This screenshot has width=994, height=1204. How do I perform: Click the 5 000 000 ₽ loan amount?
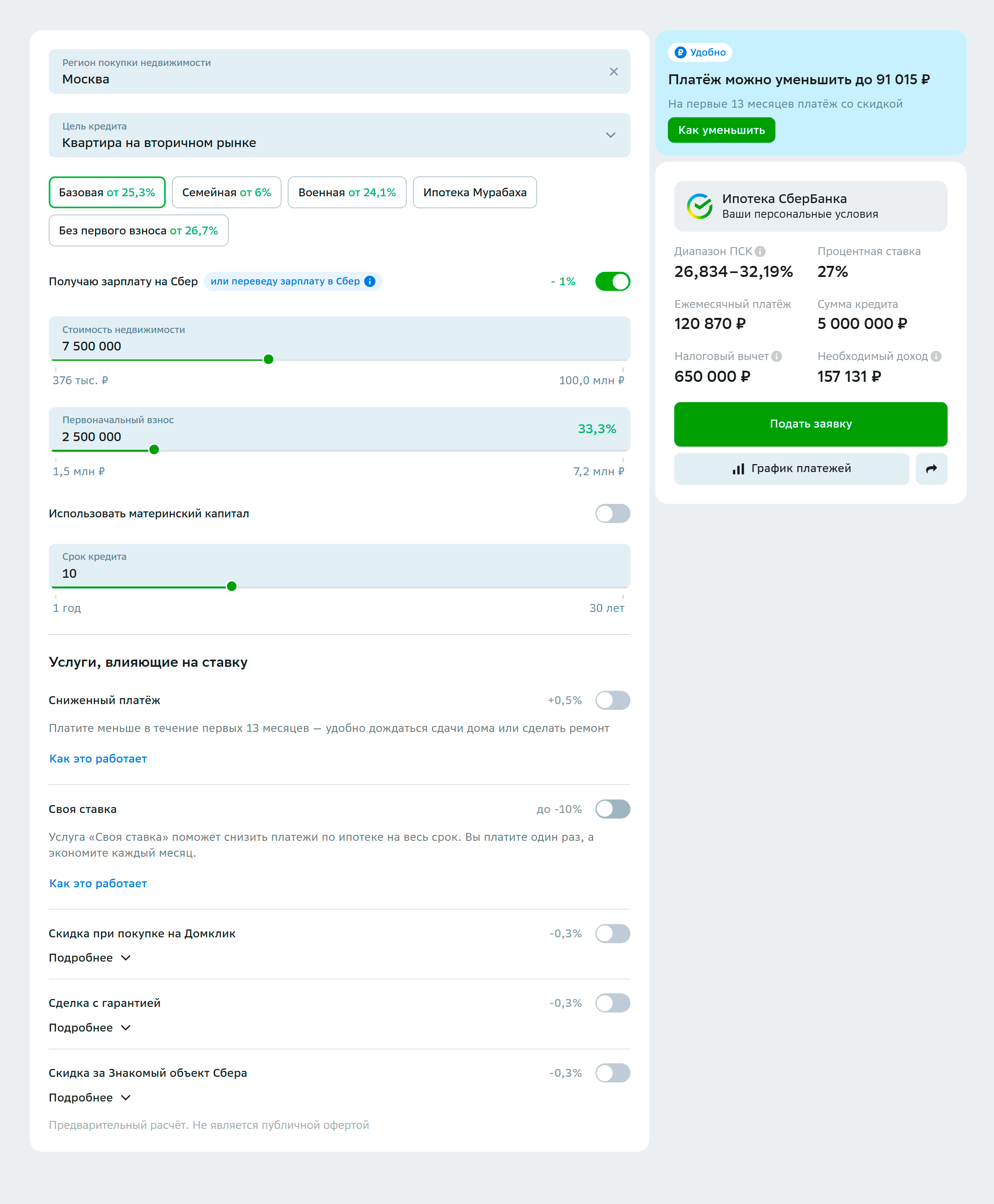pos(862,323)
